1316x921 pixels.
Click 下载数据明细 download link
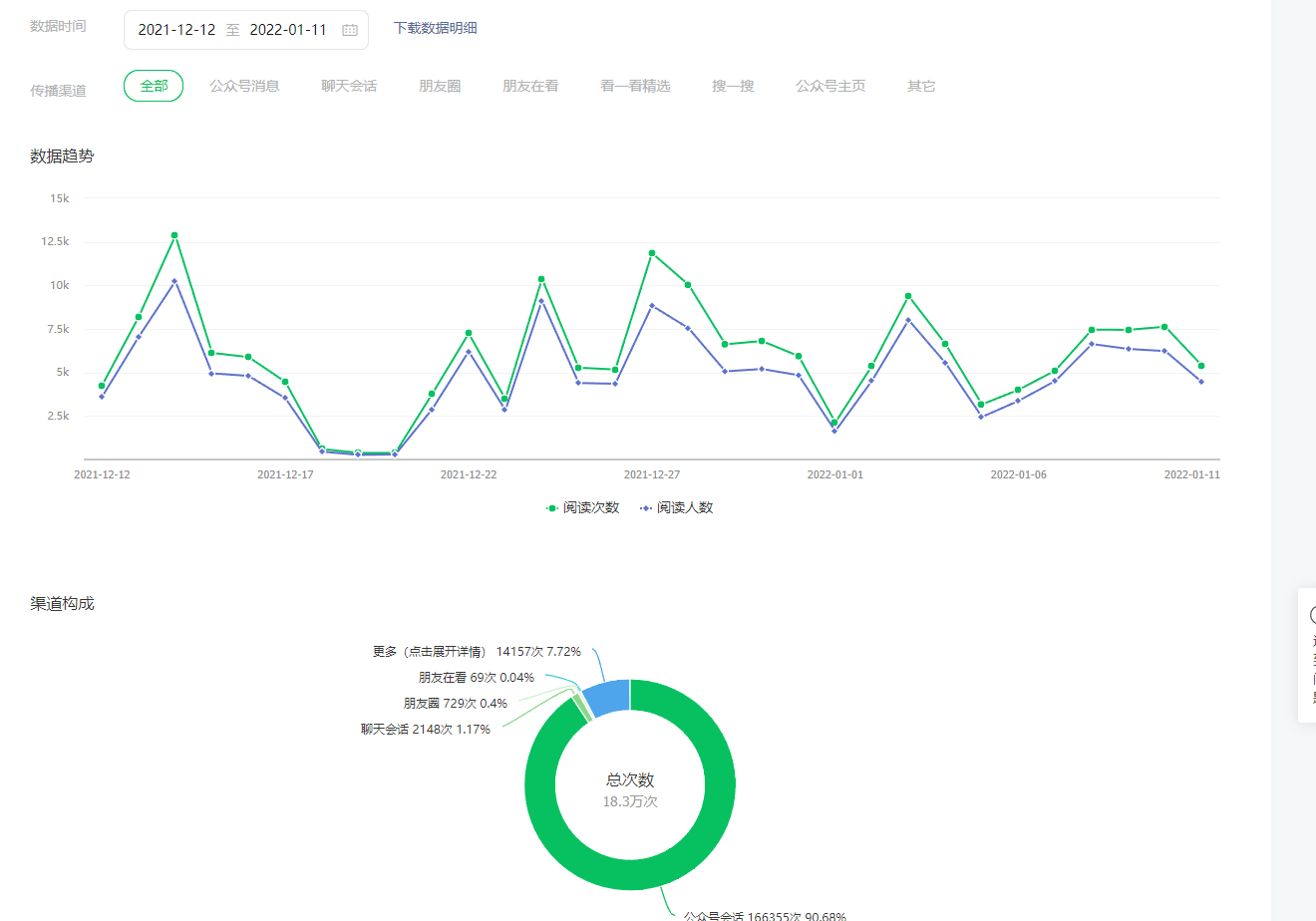[435, 28]
